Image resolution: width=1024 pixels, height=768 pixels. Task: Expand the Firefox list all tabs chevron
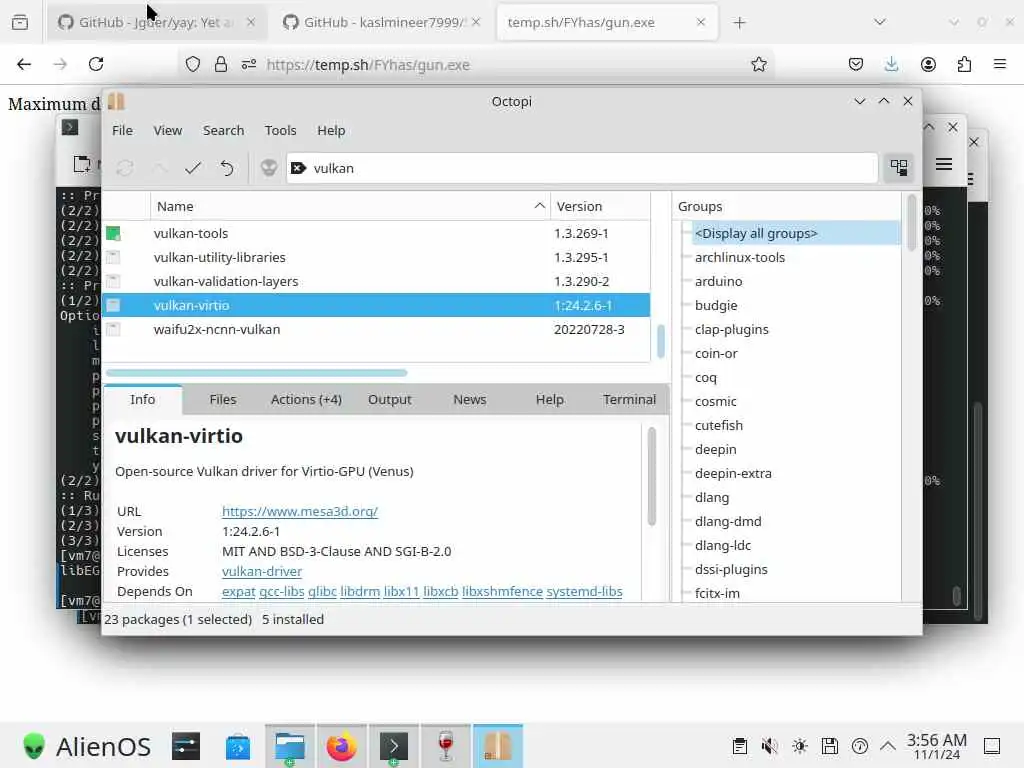(x=880, y=23)
